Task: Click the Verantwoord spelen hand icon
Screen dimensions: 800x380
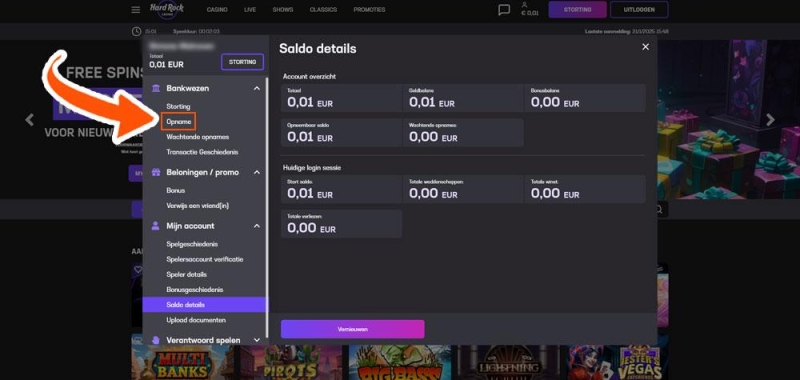Action: point(156,340)
